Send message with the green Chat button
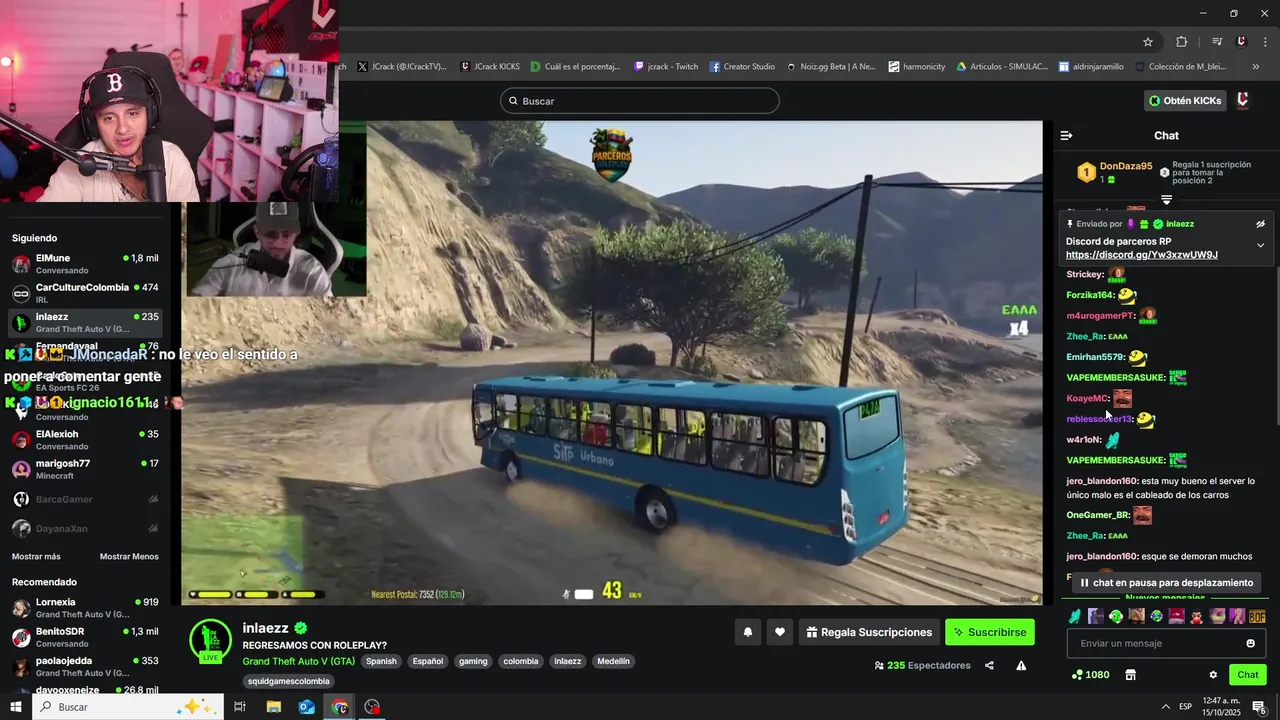 [x=1247, y=675]
